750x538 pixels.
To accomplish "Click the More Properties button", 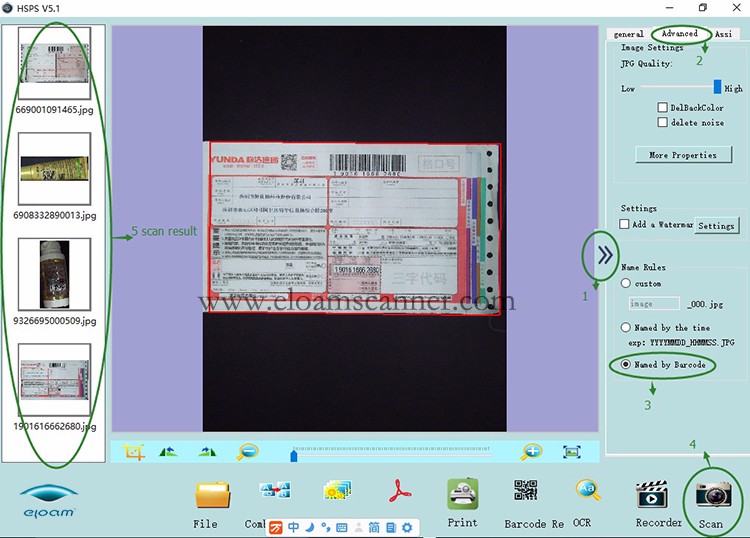I will tap(683, 155).
